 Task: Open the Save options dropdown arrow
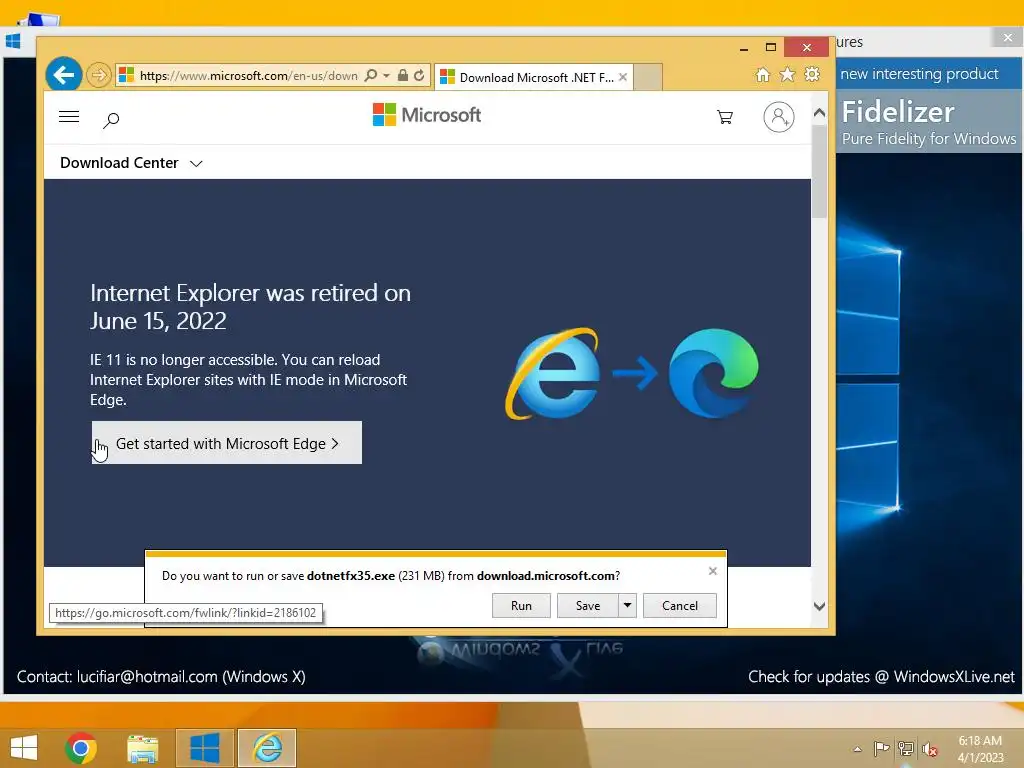[627, 605]
